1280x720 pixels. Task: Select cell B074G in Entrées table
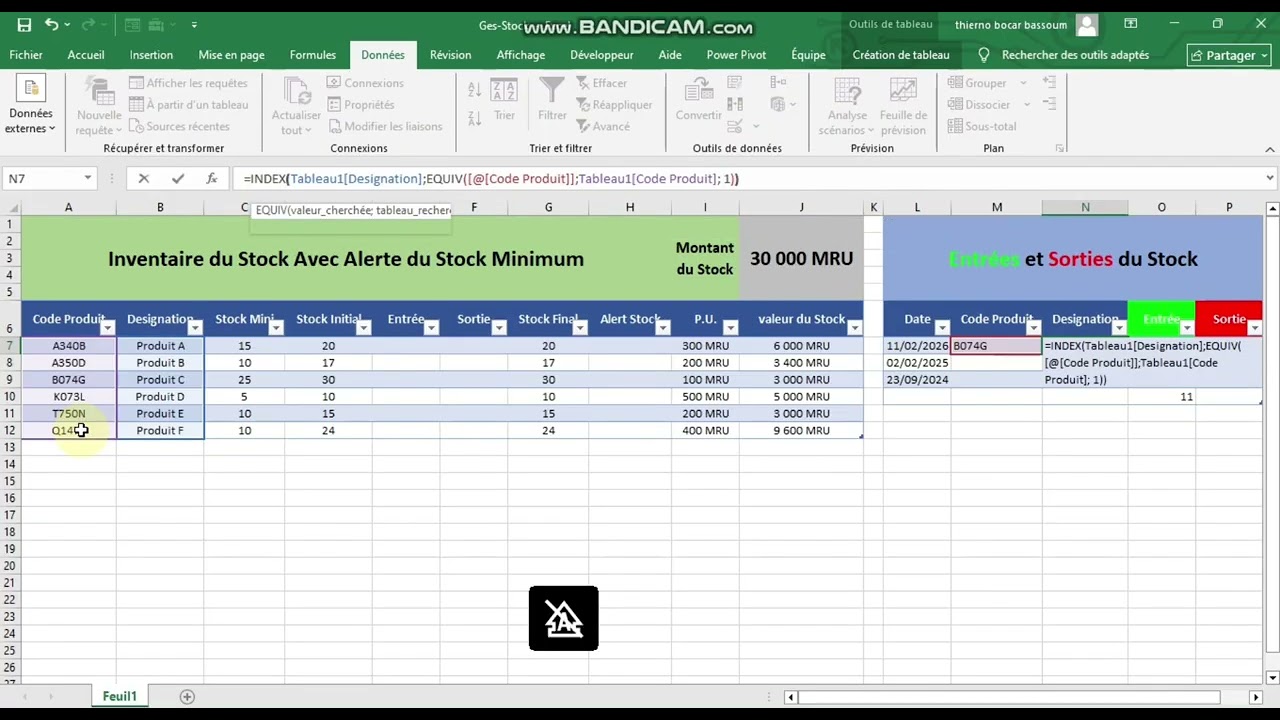click(x=996, y=346)
